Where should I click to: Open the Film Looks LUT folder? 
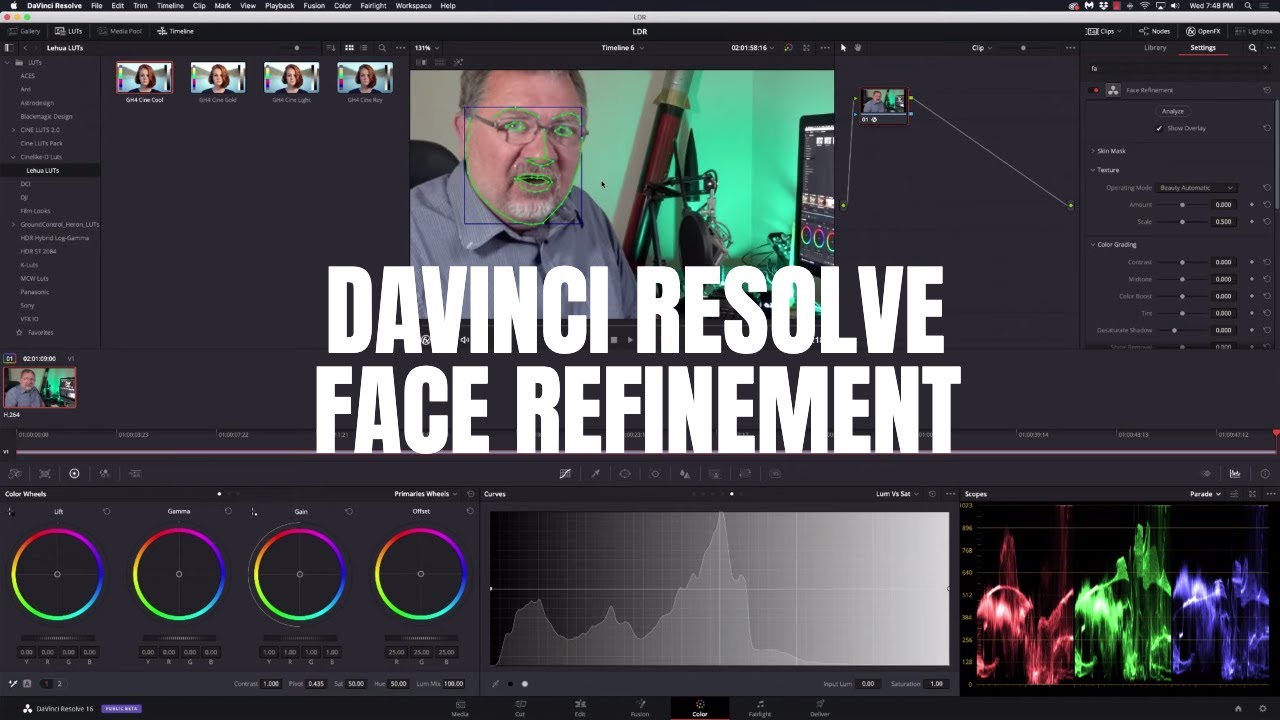pyautogui.click(x=35, y=211)
